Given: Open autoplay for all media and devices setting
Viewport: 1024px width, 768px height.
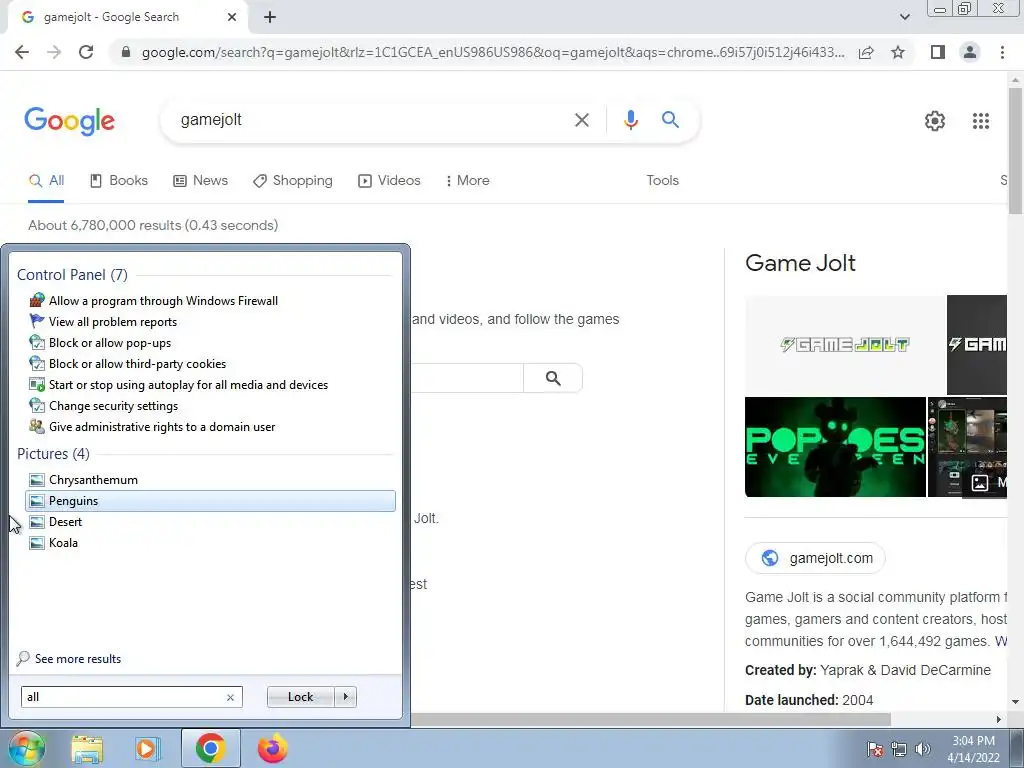Looking at the screenshot, I should (x=188, y=385).
